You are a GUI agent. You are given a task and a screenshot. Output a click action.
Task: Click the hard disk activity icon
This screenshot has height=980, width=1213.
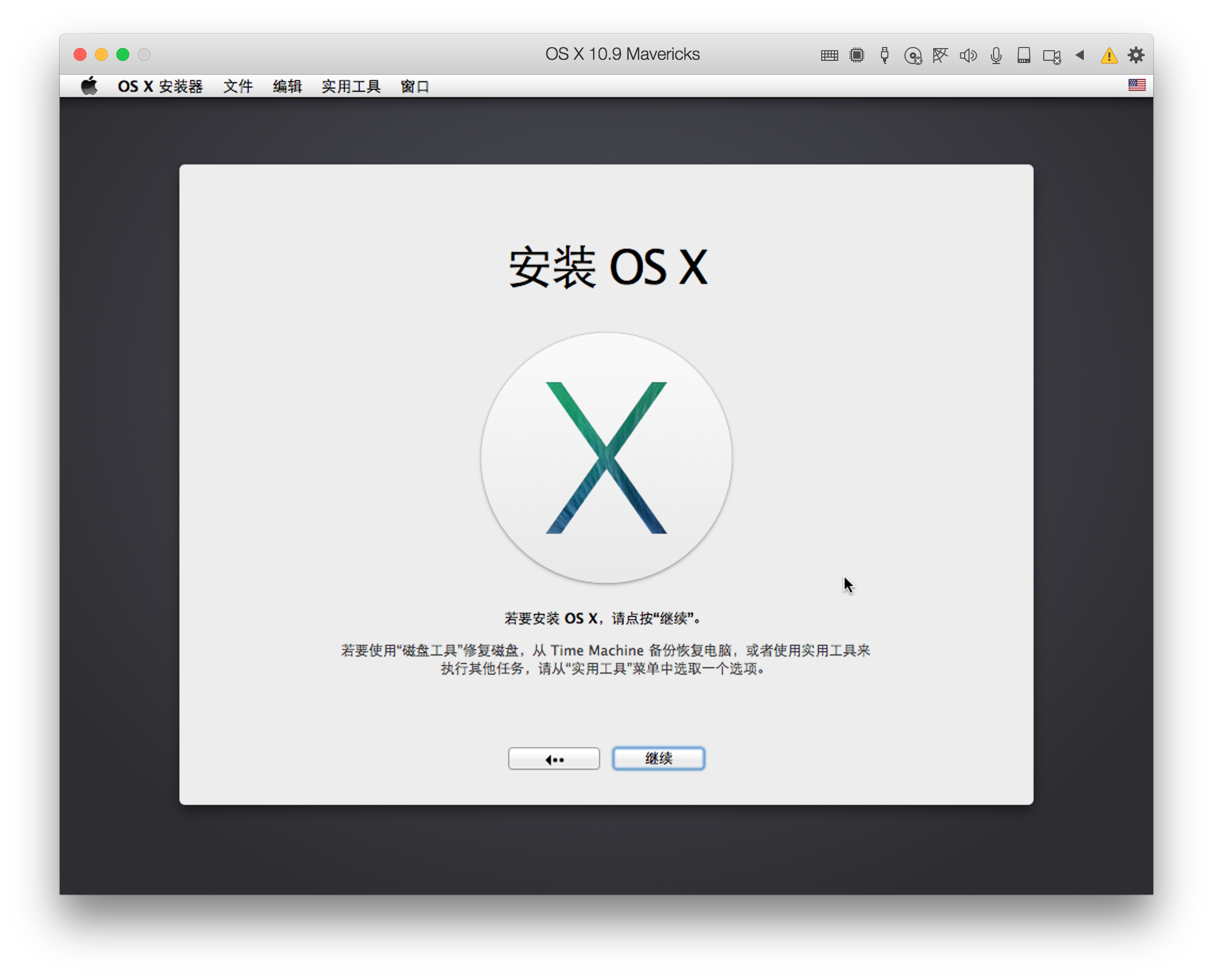(x=1023, y=55)
